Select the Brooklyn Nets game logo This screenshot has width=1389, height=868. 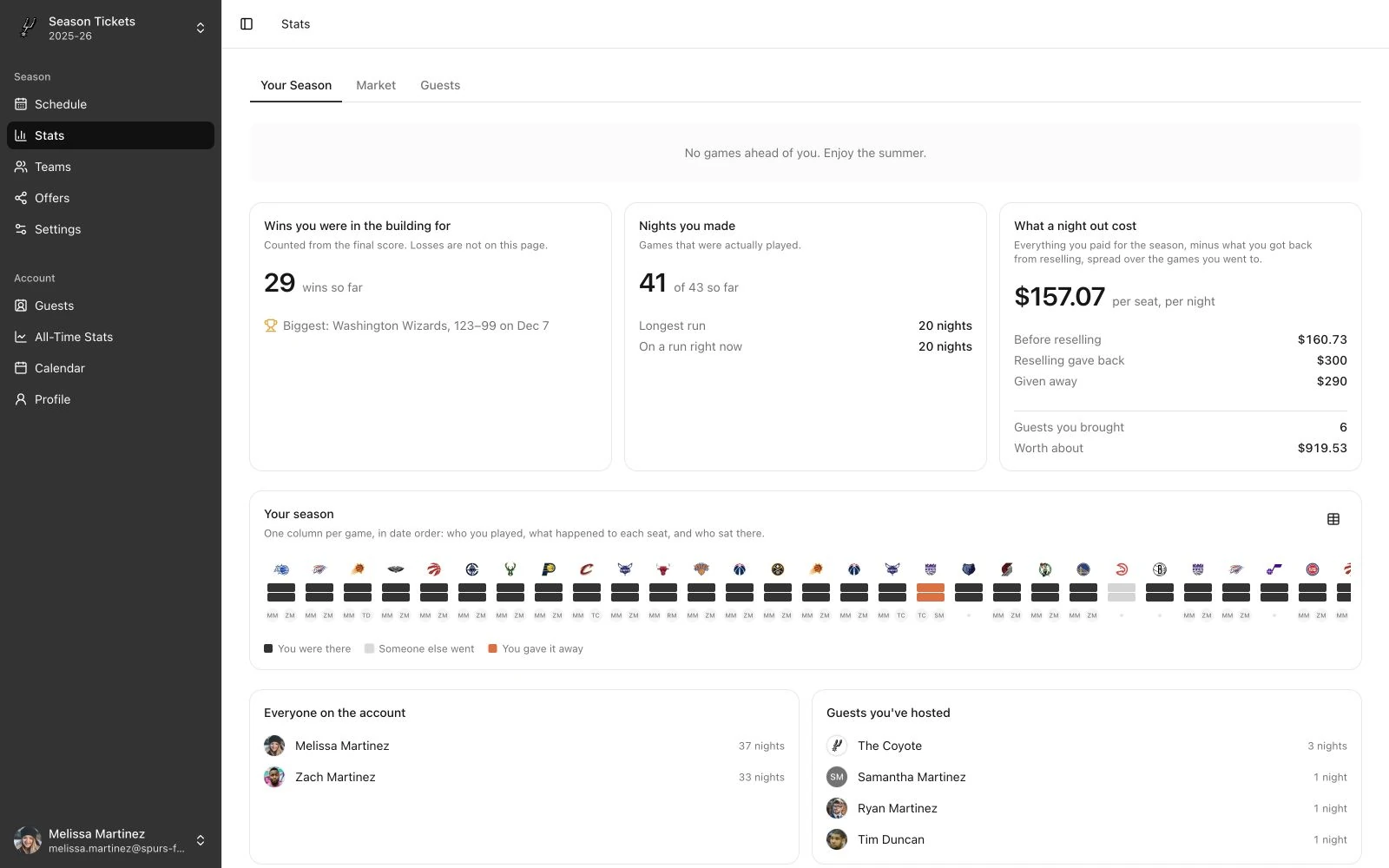click(1160, 569)
